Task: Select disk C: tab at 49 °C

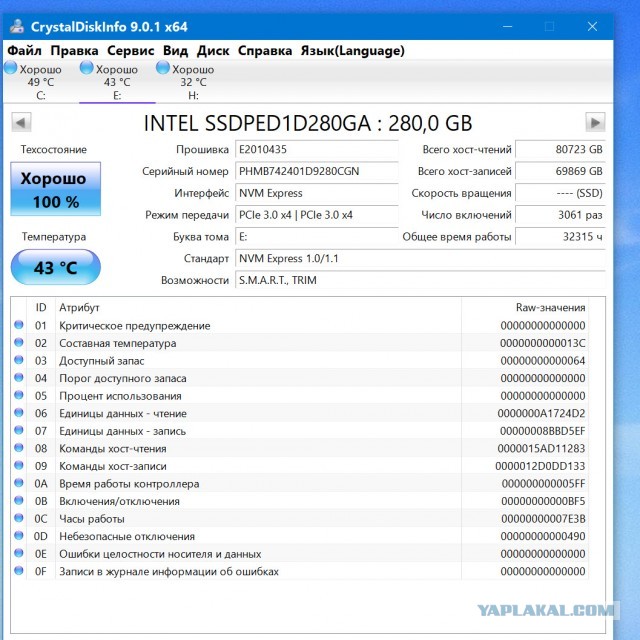Action: 41,81
